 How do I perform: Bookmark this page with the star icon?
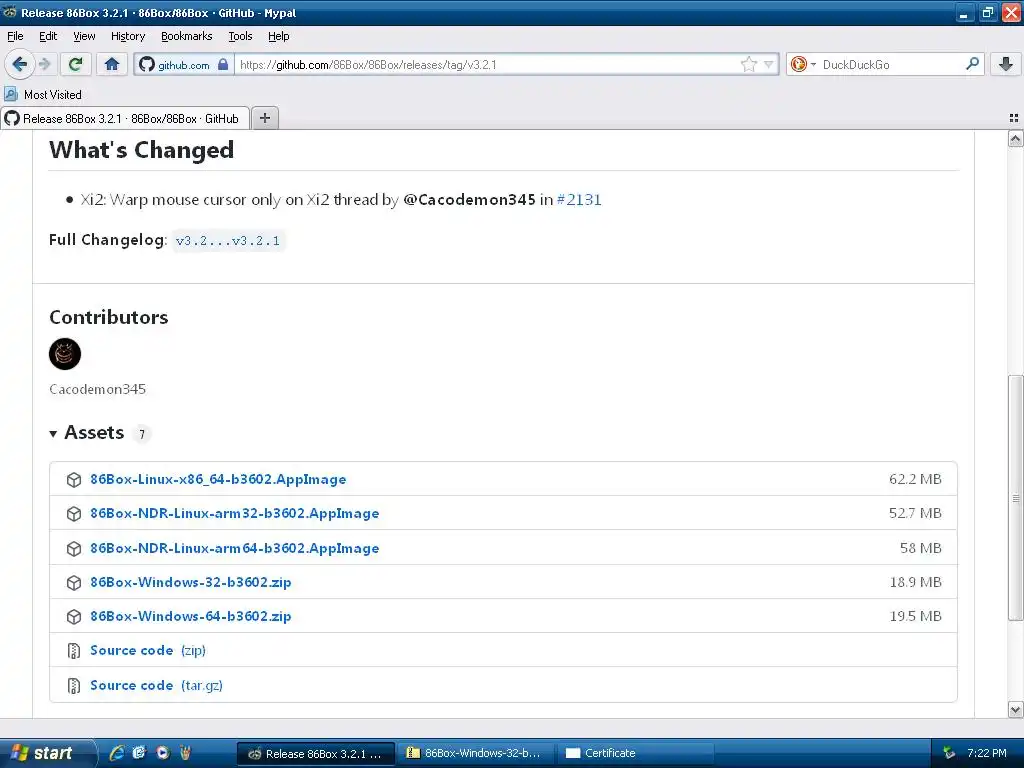tap(749, 64)
